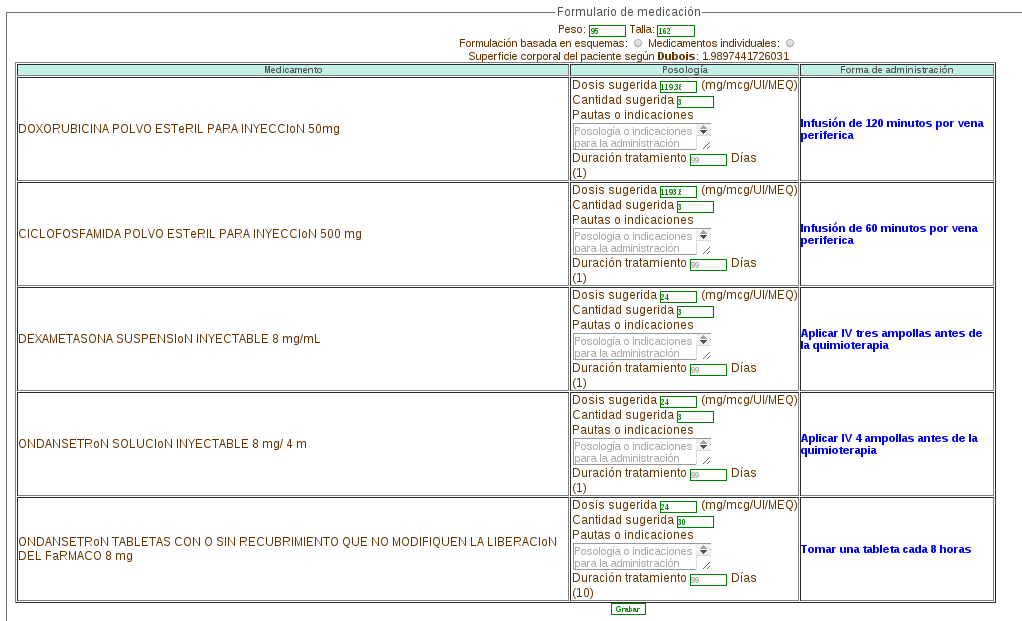Click the Ciclofosfamida 'Cantidad sugerida' field

(x=695, y=207)
